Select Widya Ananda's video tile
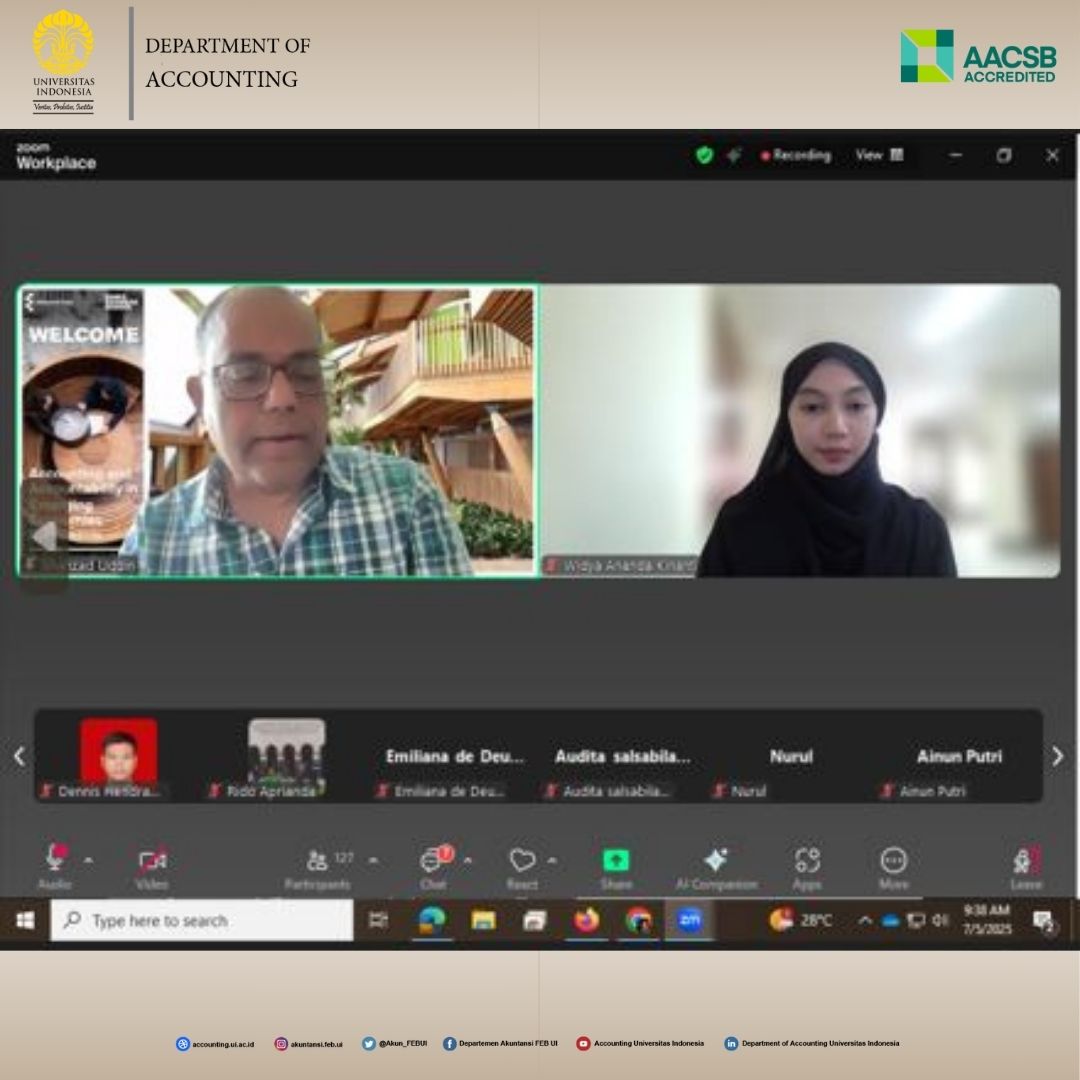 [800, 430]
